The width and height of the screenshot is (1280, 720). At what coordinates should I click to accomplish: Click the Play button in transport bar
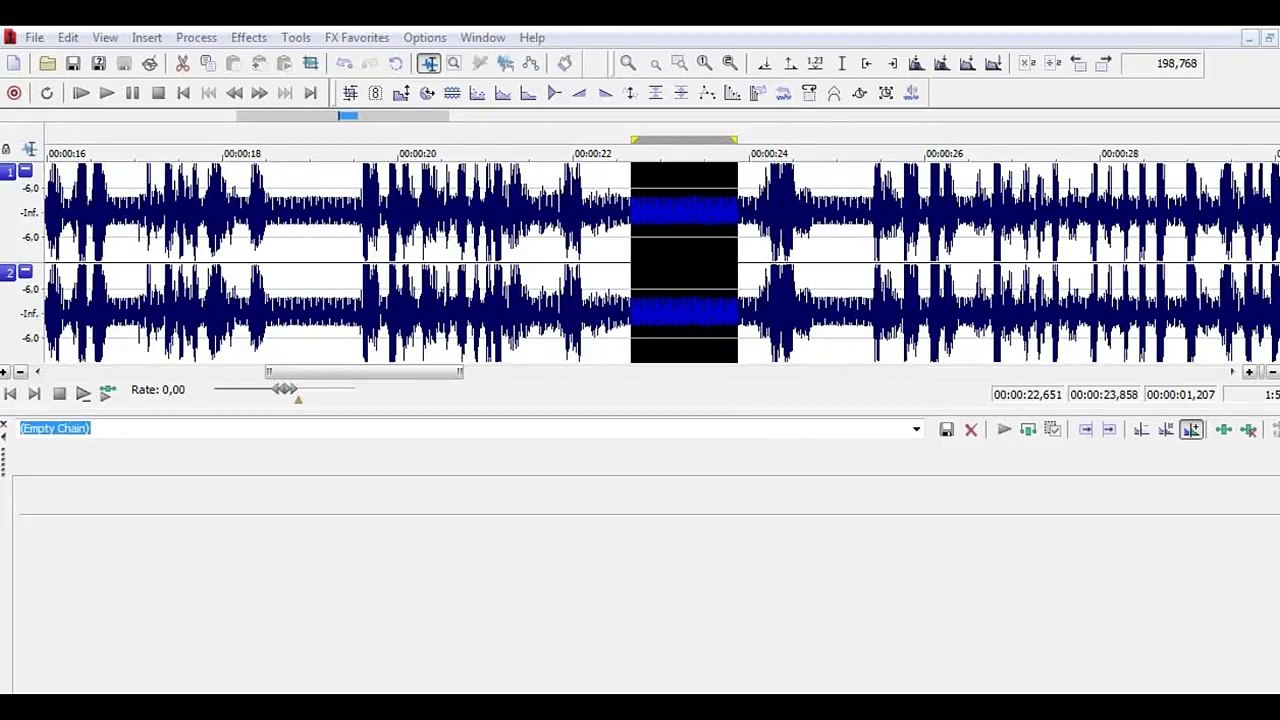(106, 93)
